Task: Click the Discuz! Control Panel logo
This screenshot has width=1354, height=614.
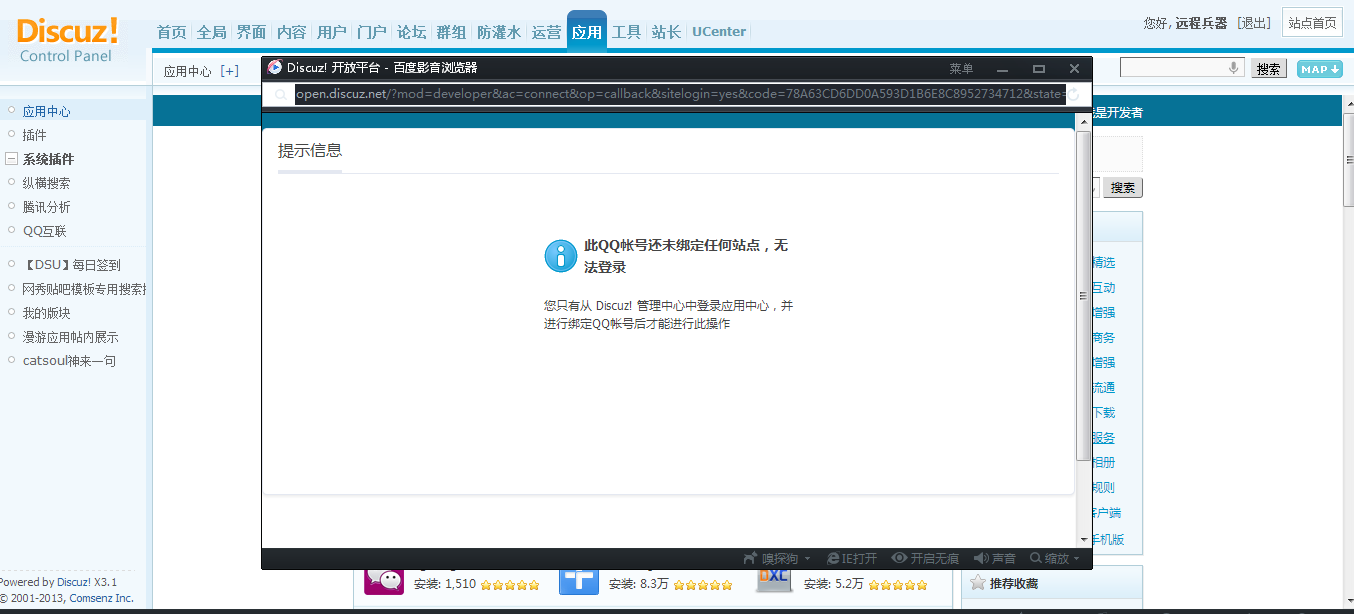Action: point(68,40)
